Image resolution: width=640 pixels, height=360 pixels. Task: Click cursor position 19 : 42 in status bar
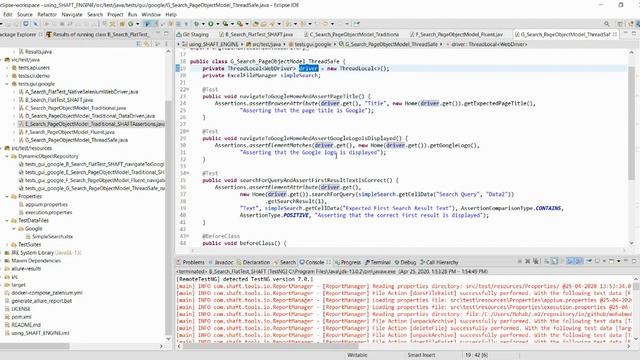(x=477, y=355)
